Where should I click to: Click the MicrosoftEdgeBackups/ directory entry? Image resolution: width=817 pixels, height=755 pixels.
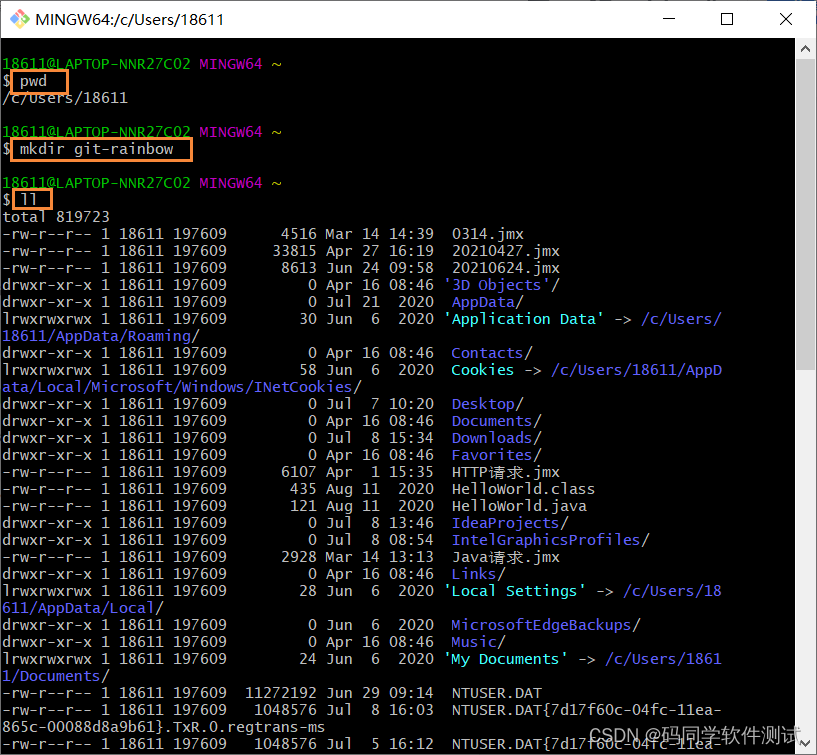[x=546, y=625]
